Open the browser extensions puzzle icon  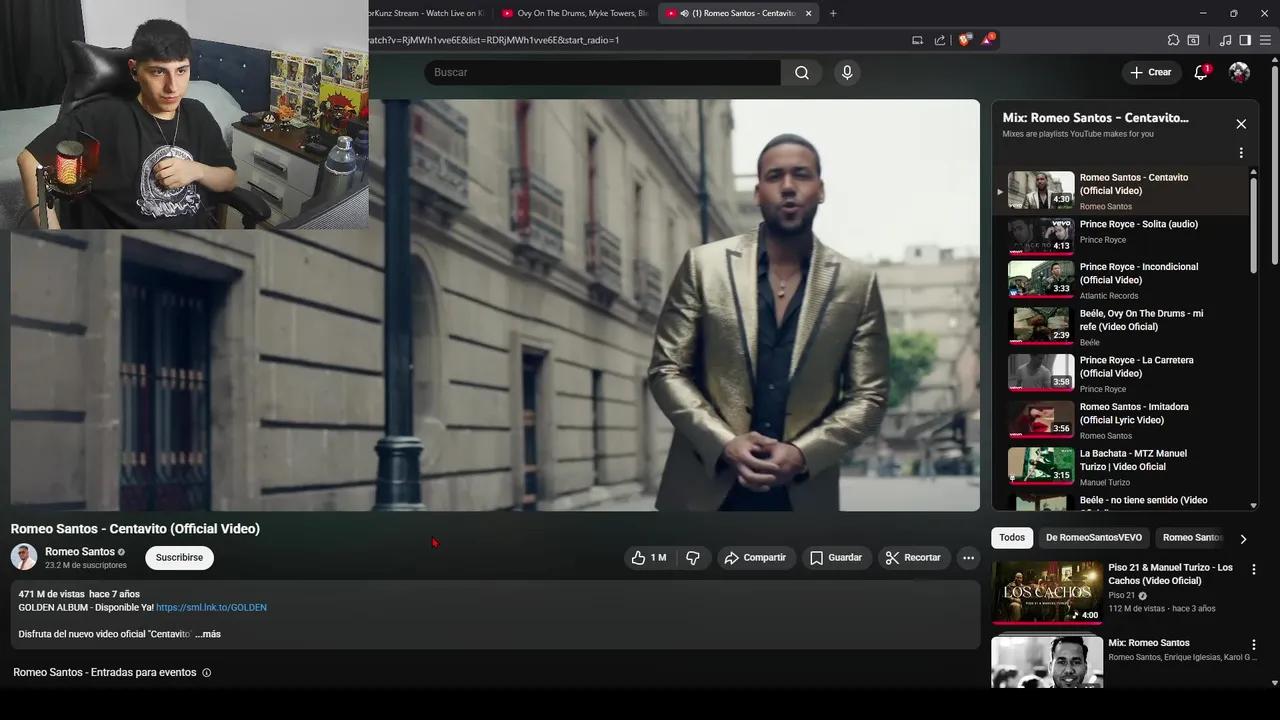[1173, 40]
